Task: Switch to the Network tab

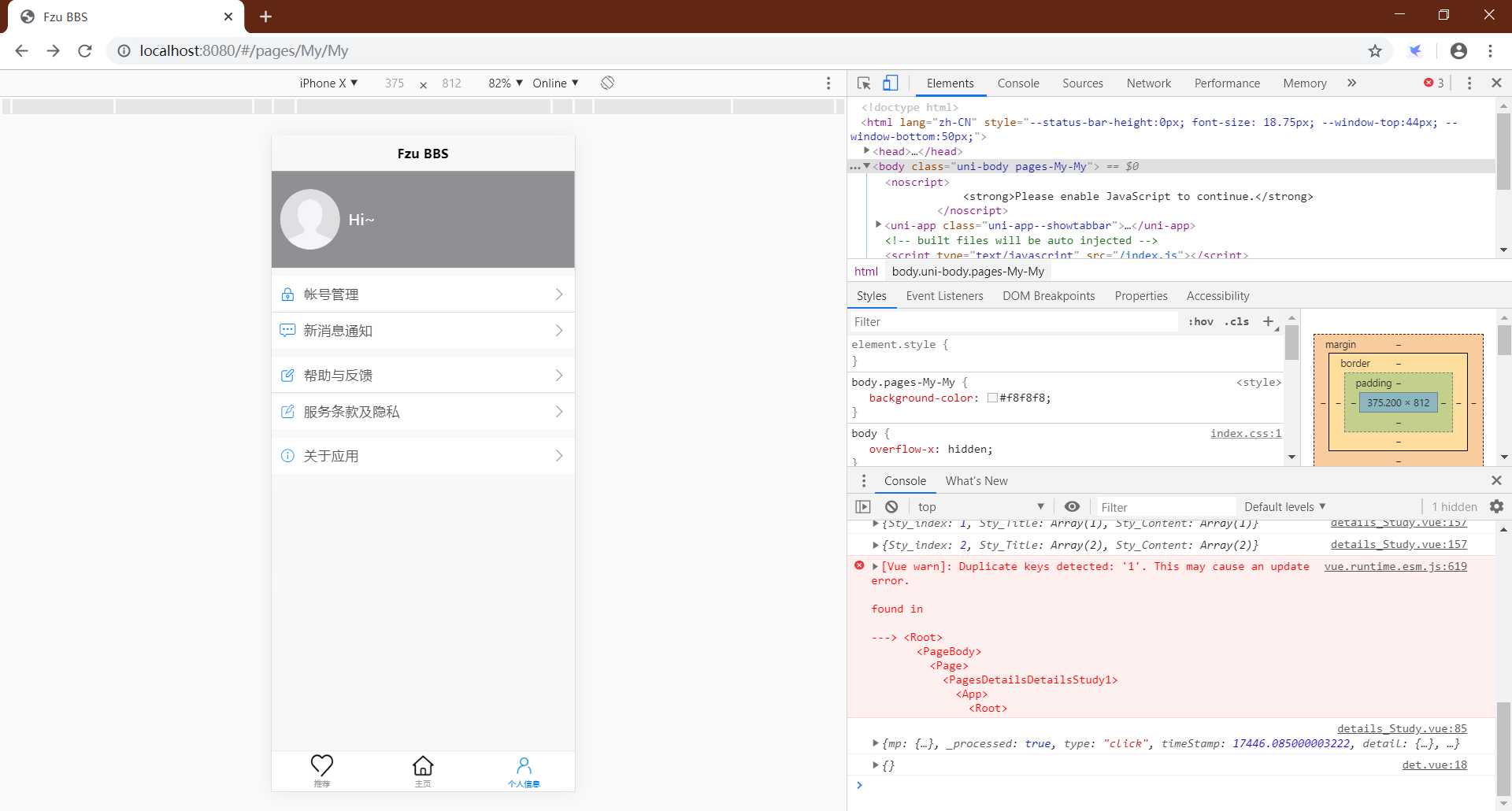Action: 1149,83
